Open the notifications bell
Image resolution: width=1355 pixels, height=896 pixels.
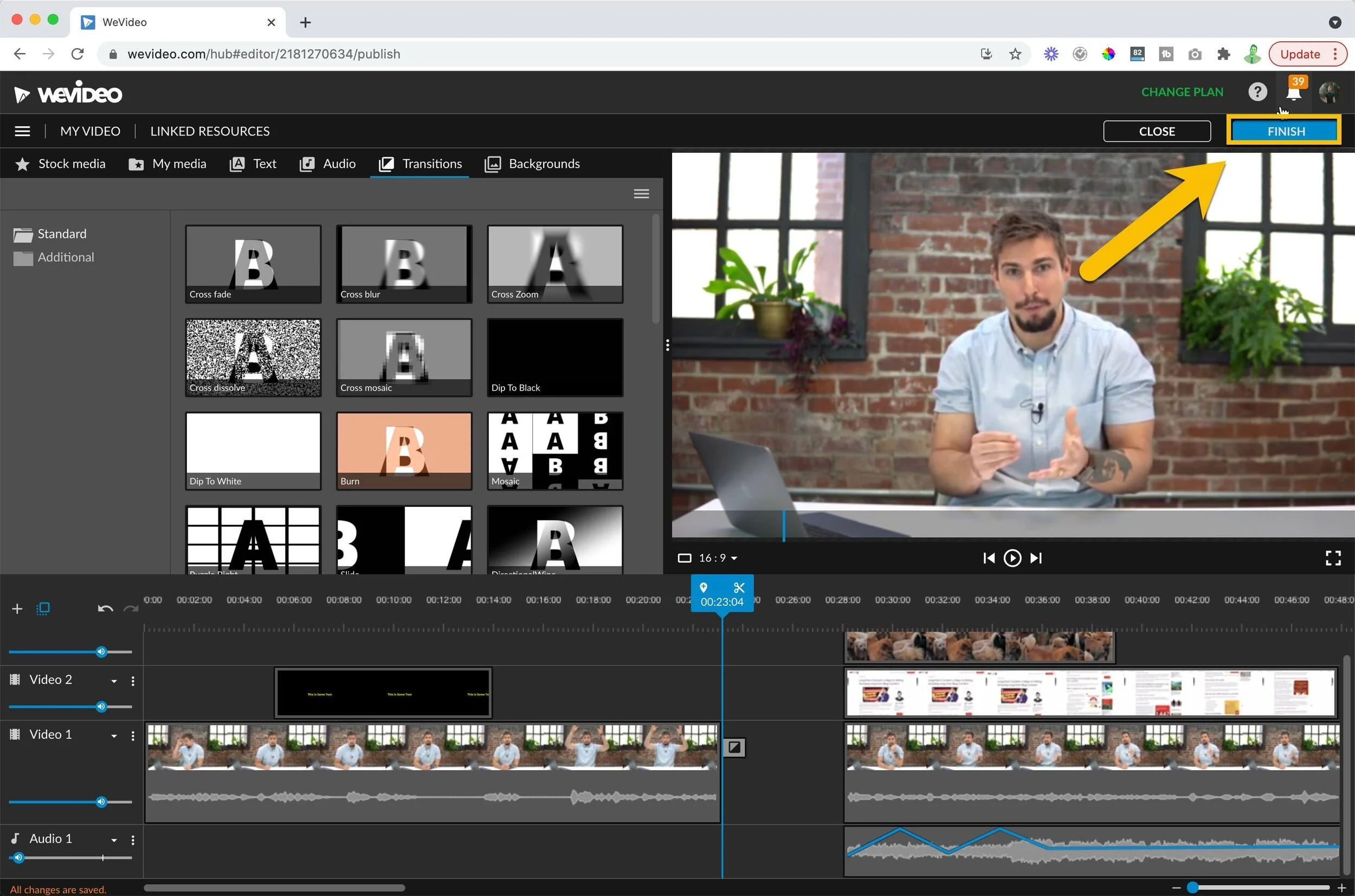pos(1294,92)
